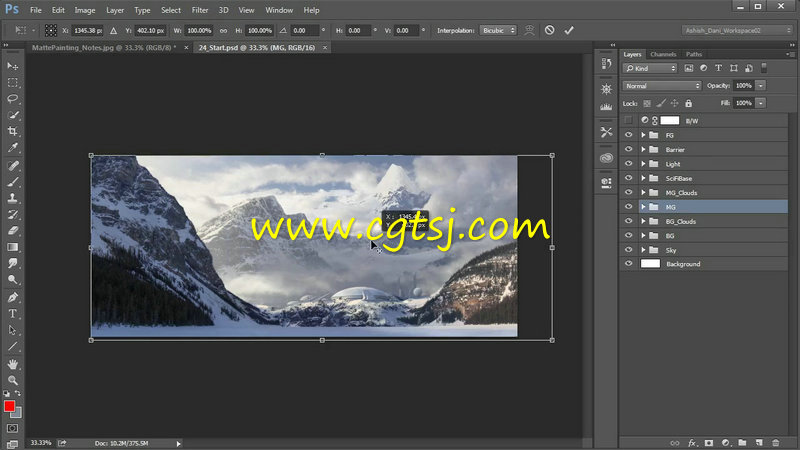Expand the BG_Clouds group
This screenshot has height=450, width=800.
click(x=643, y=221)
